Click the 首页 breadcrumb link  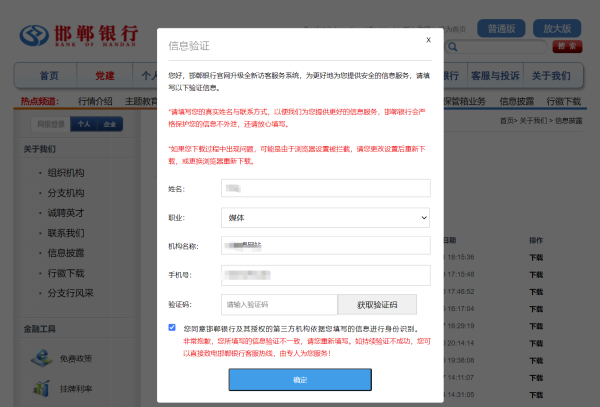506,121
